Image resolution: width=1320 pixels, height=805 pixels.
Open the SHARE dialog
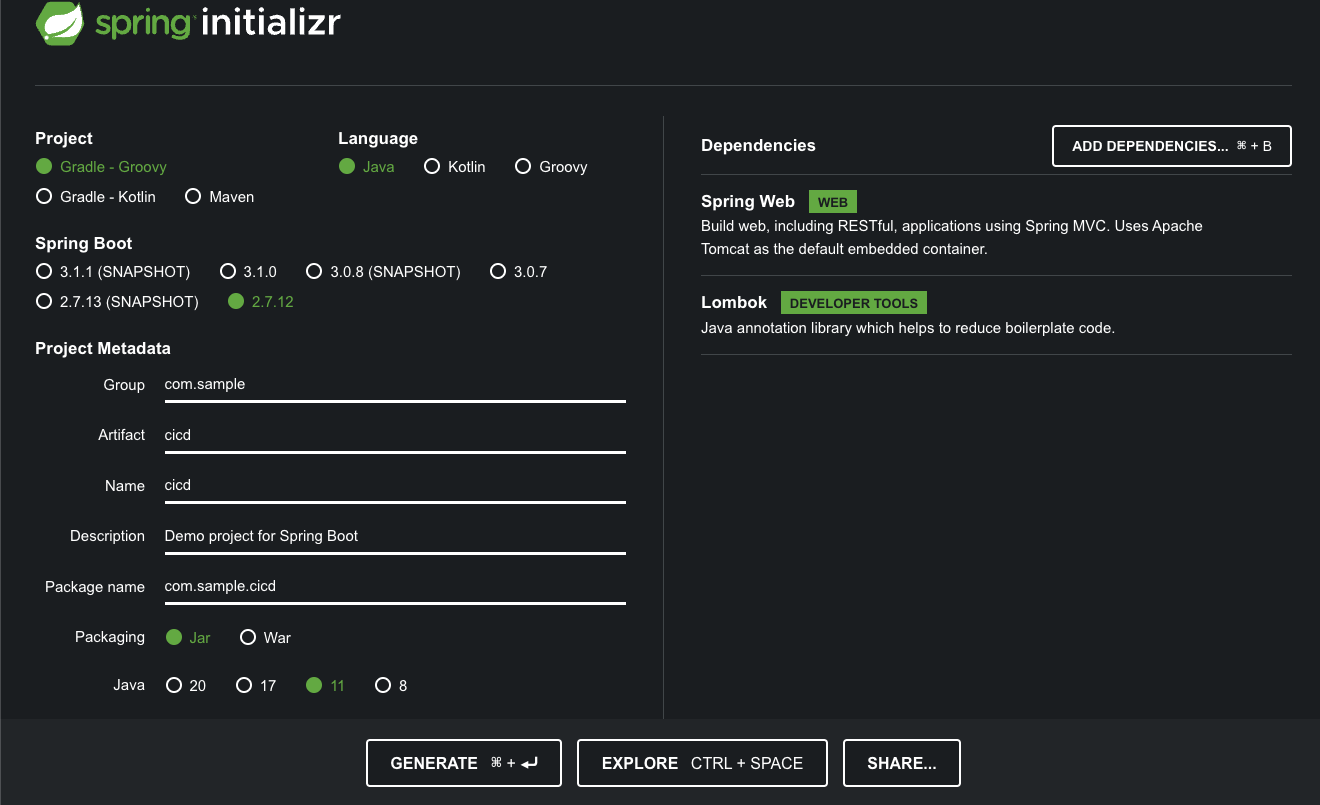[902, 763]
